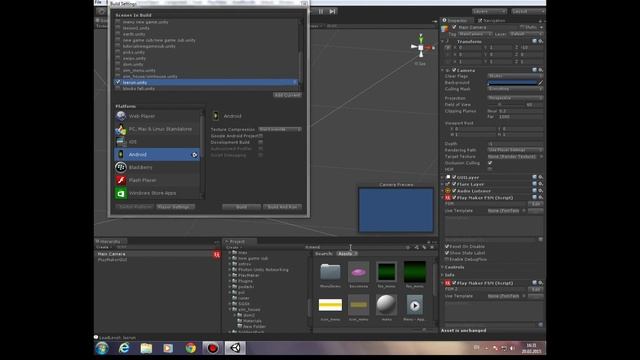The height and width of the screenshot is (360, 640).
Task: Switch to the Inspector tab
Action: coord(456,20)
